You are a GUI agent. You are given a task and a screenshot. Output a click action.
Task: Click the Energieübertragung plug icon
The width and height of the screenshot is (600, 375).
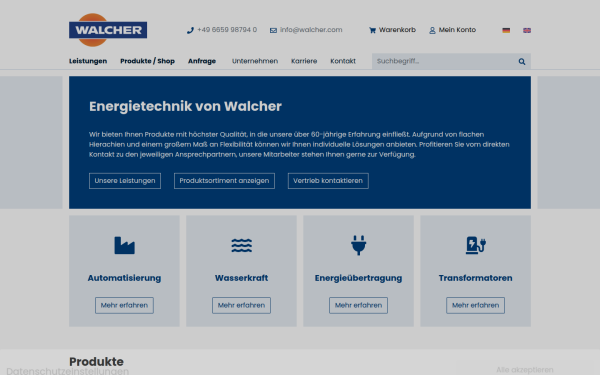tap(359, 245)
